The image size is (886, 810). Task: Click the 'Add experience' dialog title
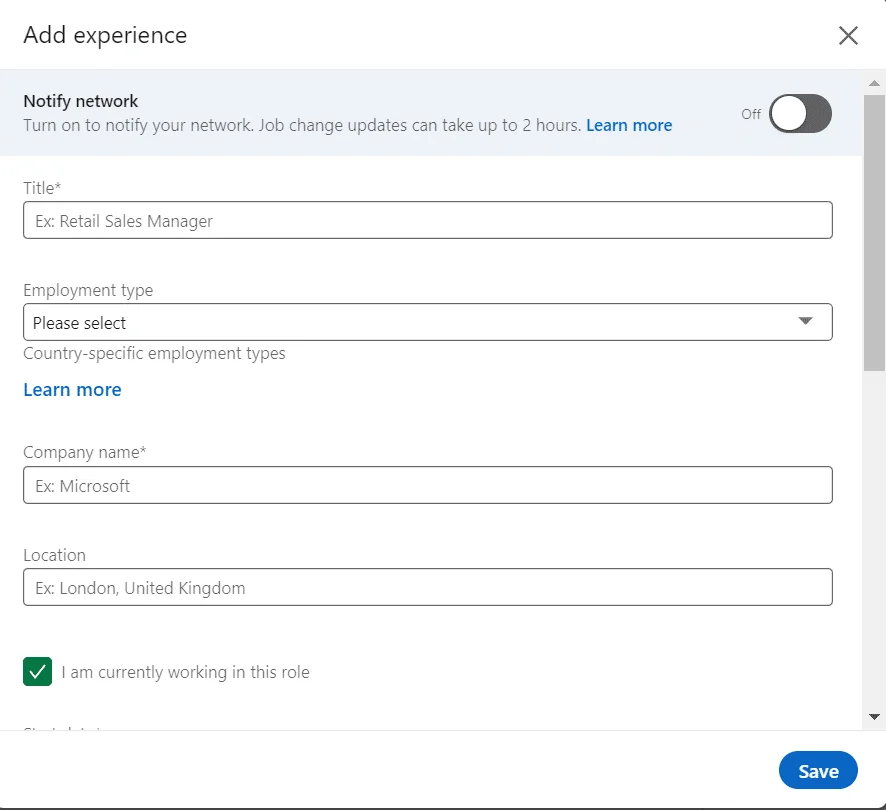point(105,35)
